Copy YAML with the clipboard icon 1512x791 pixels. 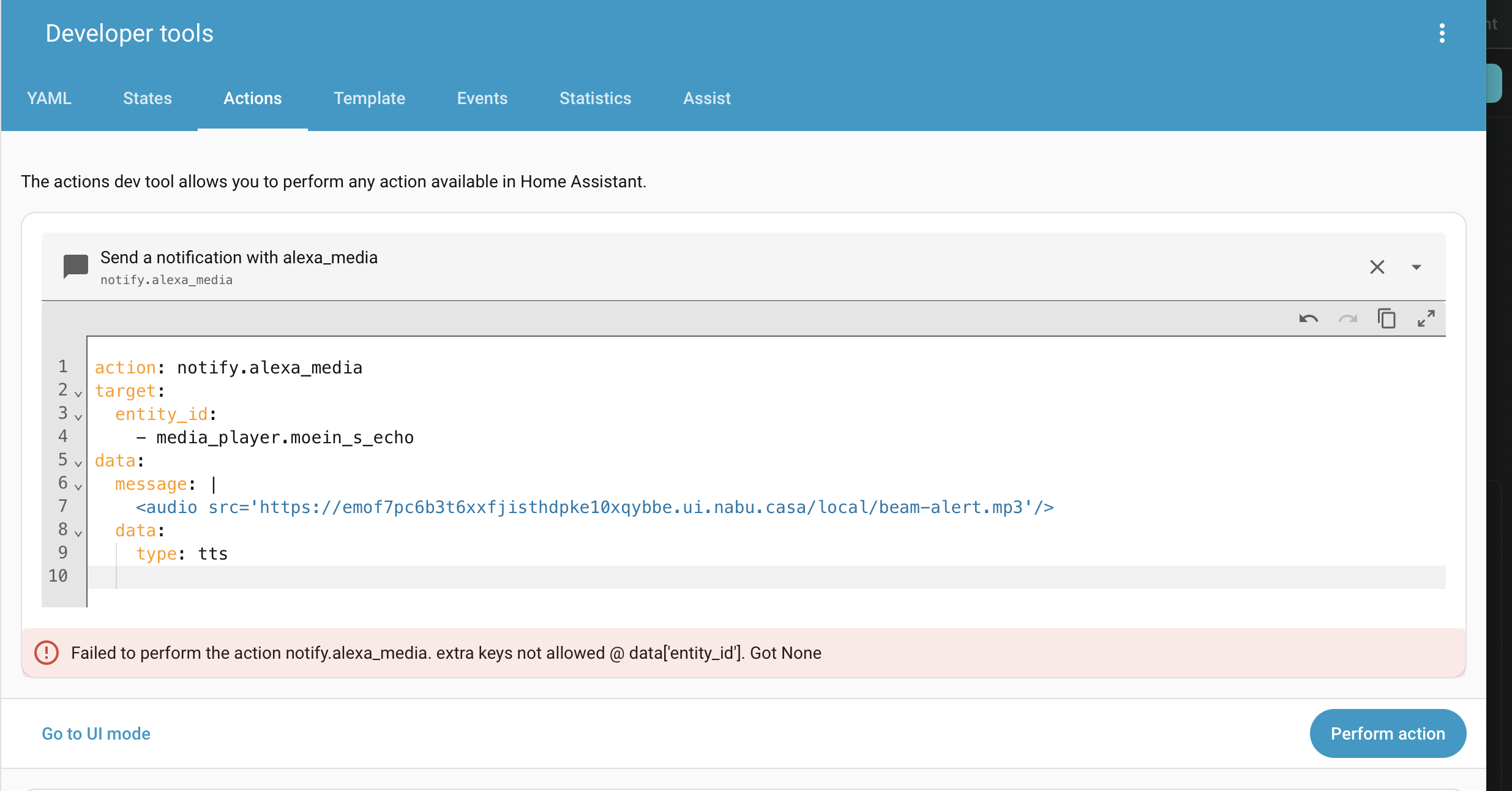[x=1387, y=319]
